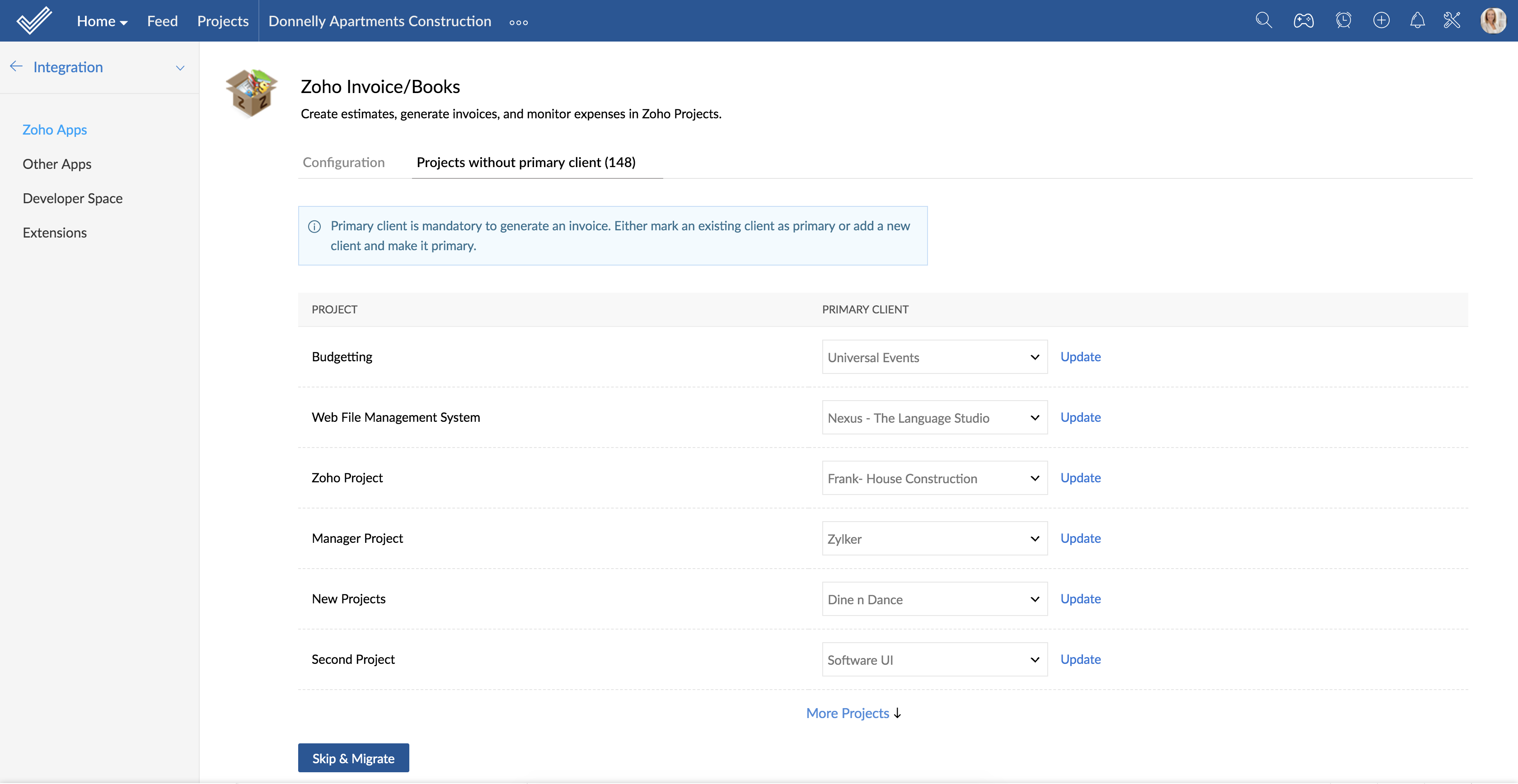Click the arrow beside More Projects
This screenshot has width=1518, height=784.
[897, 713]
